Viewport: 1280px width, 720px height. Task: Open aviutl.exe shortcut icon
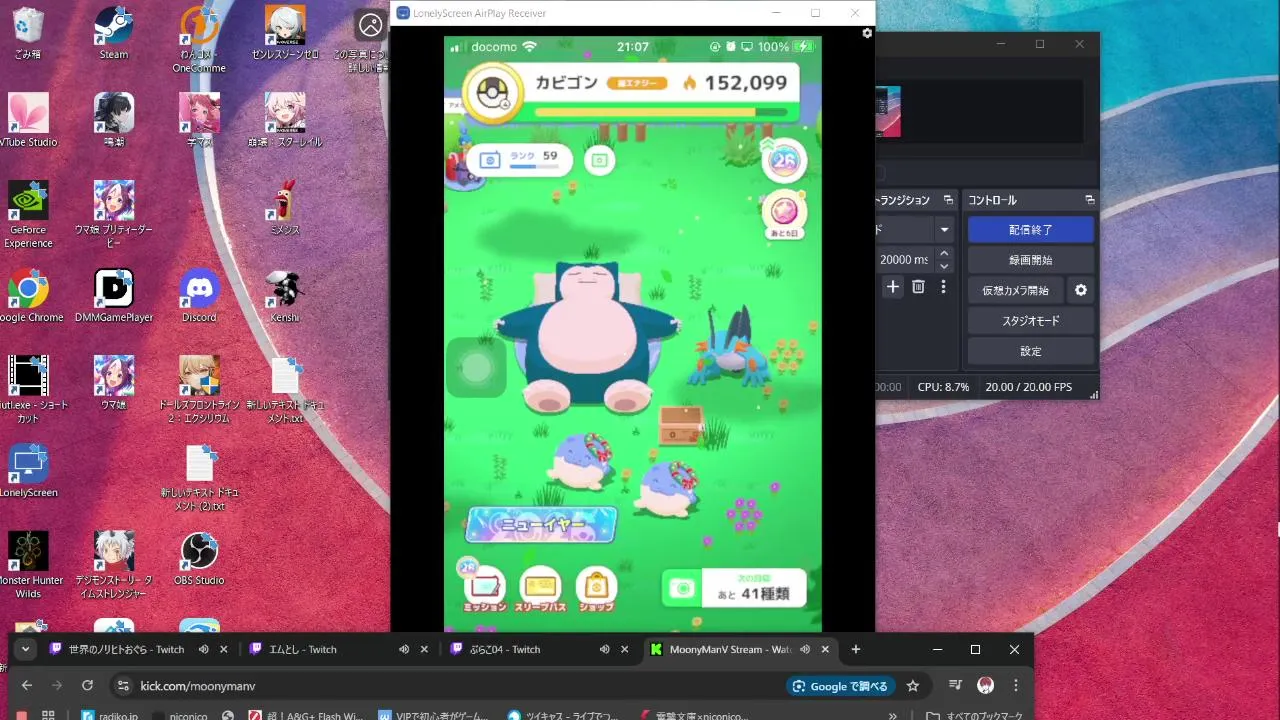(x=28, y=390)
